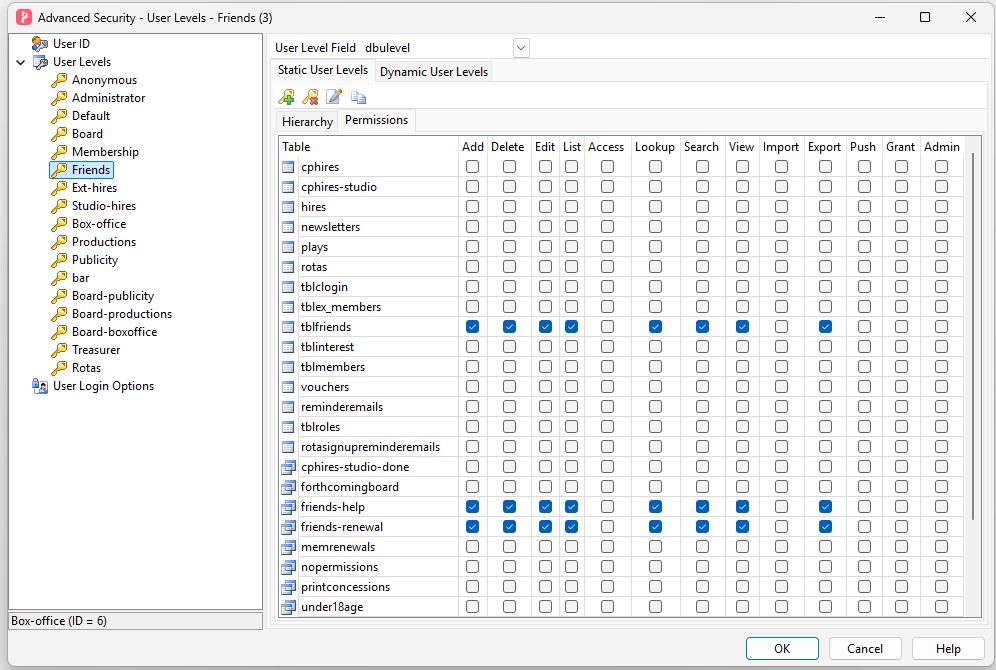Click the Table column header

(368, 147)
